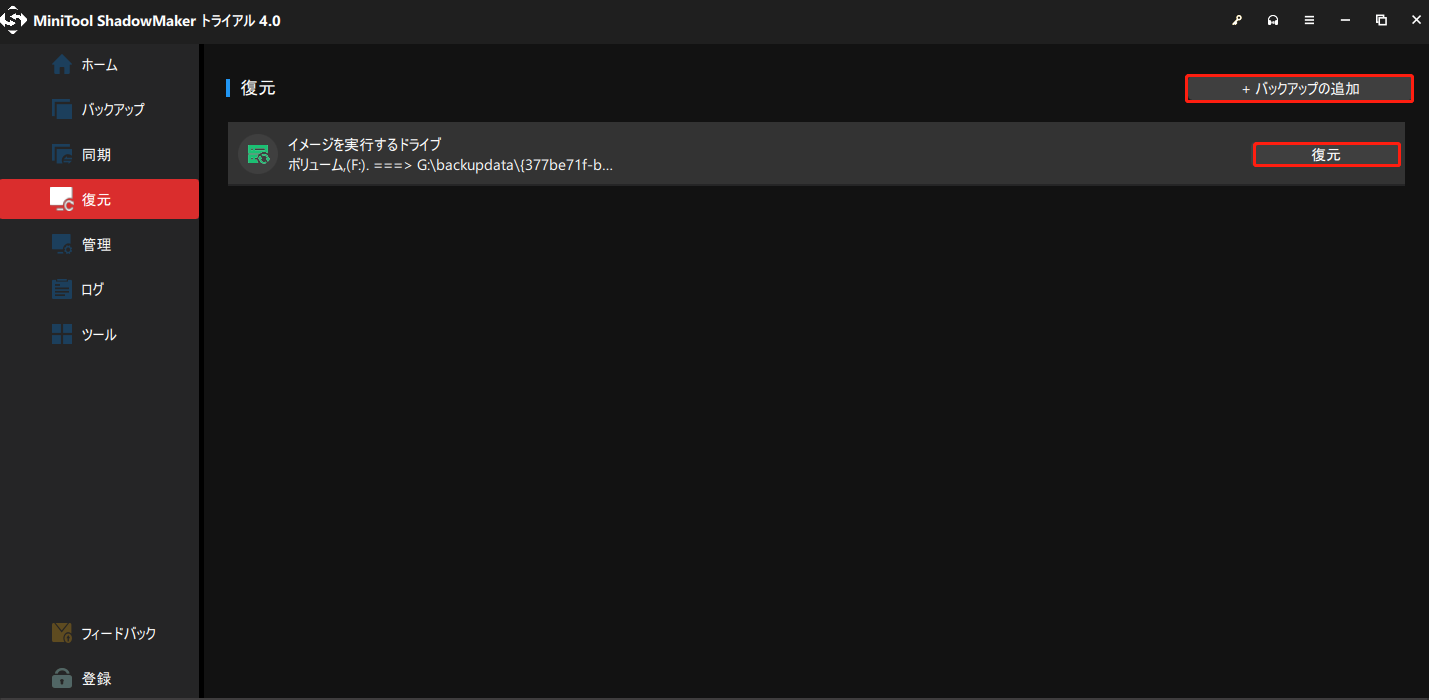Screen dimensions: 1429x700
Task: Click the バックアップの追加 button
Action: pos(1299,88)
